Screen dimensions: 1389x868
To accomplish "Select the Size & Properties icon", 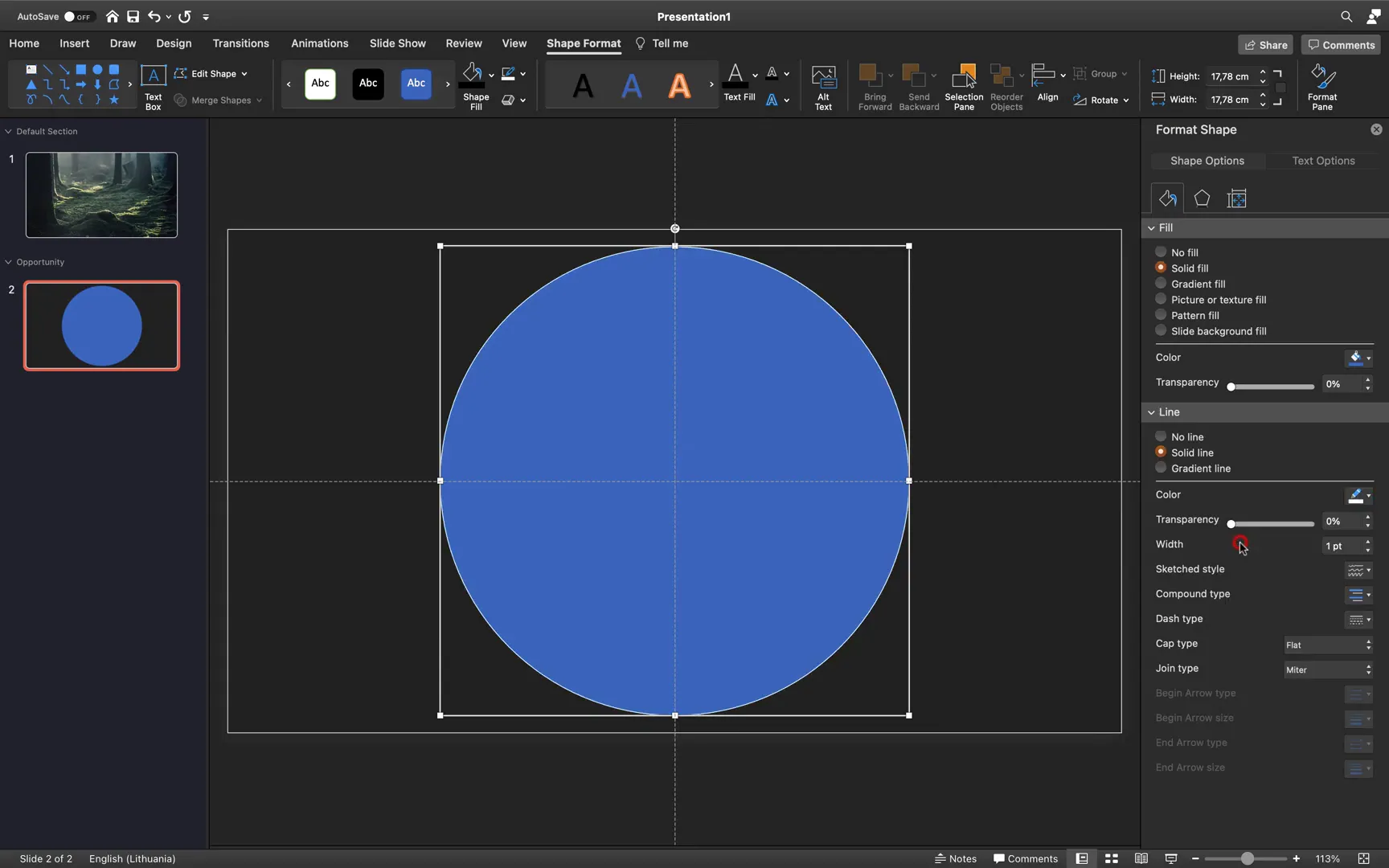I will [1237, 198].
